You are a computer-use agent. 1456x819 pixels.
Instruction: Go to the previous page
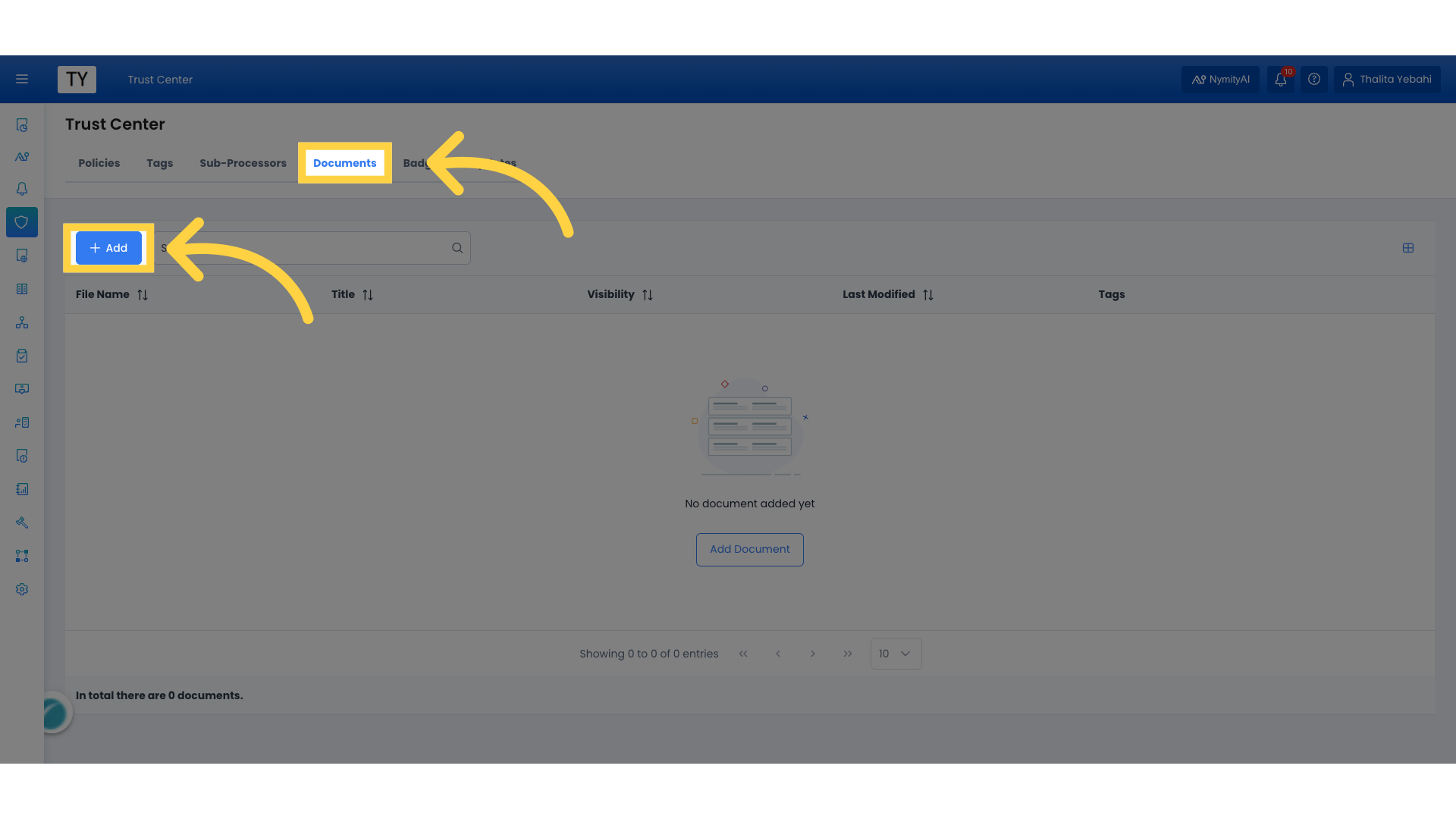(778, 654)
